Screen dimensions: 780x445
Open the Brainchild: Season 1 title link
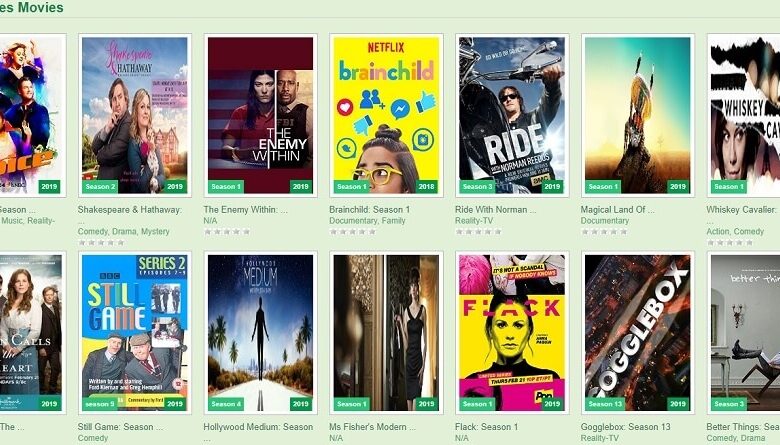(370, 210)
